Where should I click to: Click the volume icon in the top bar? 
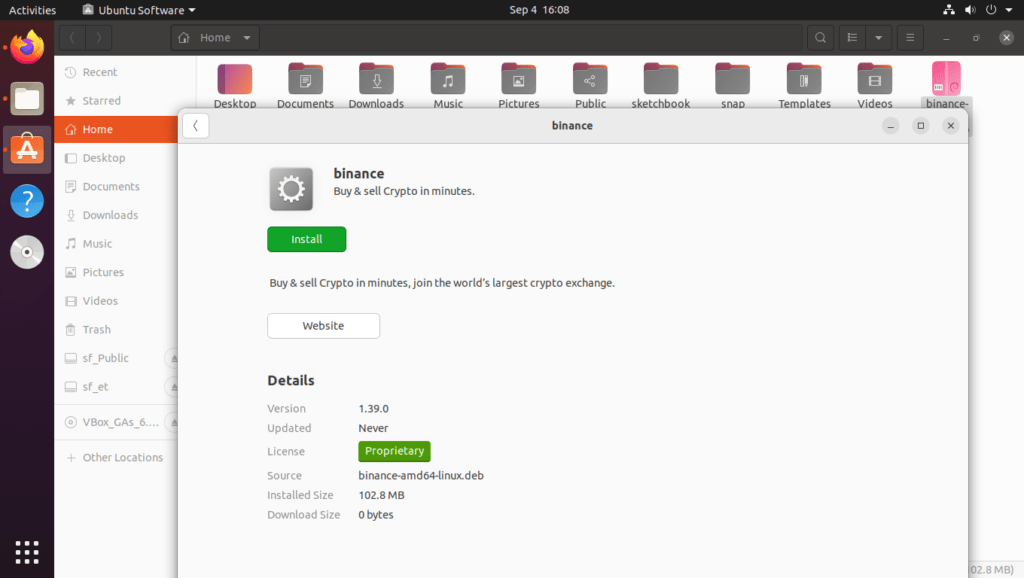click(970, 10)
